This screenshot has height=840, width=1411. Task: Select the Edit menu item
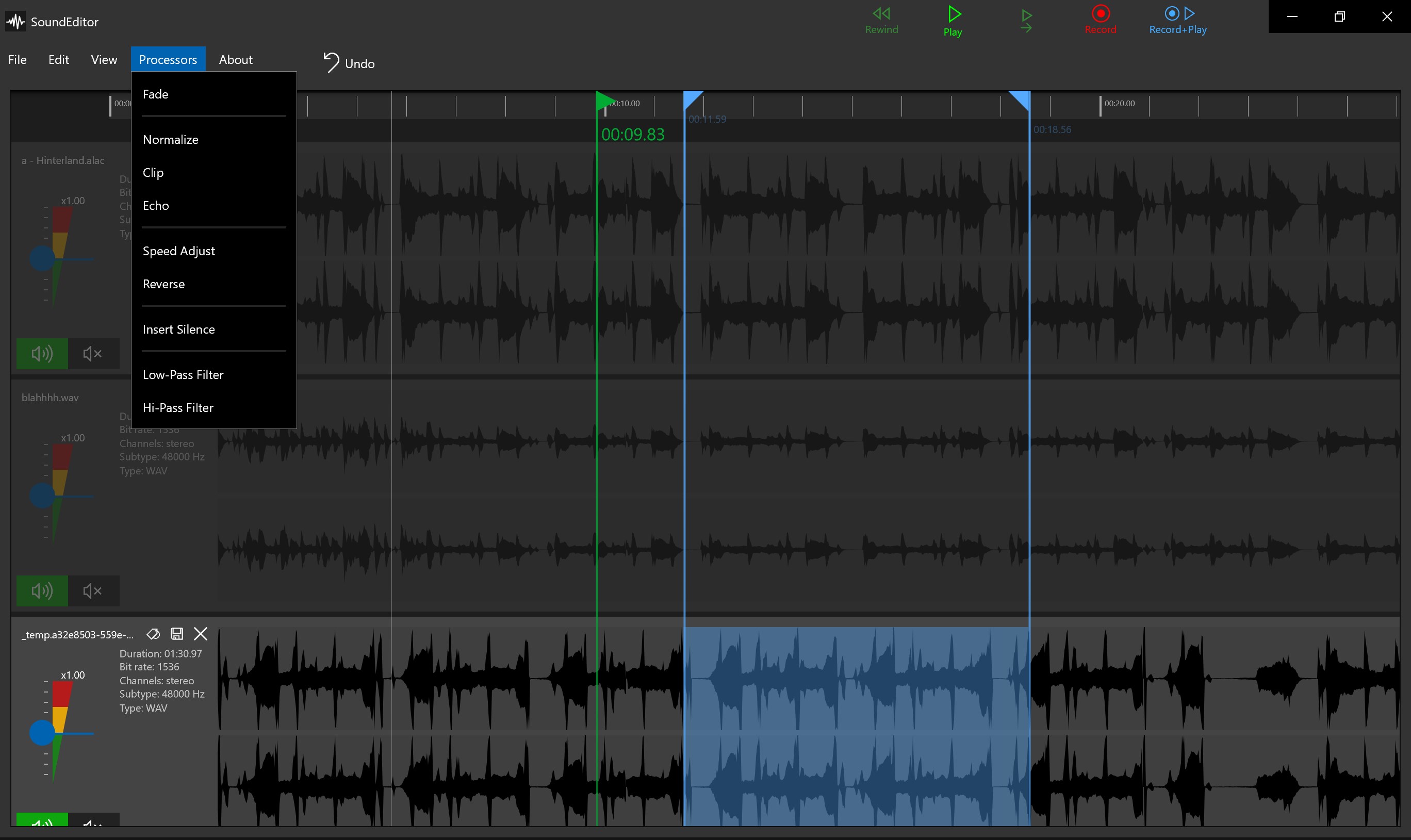click(x=58, y=60)
